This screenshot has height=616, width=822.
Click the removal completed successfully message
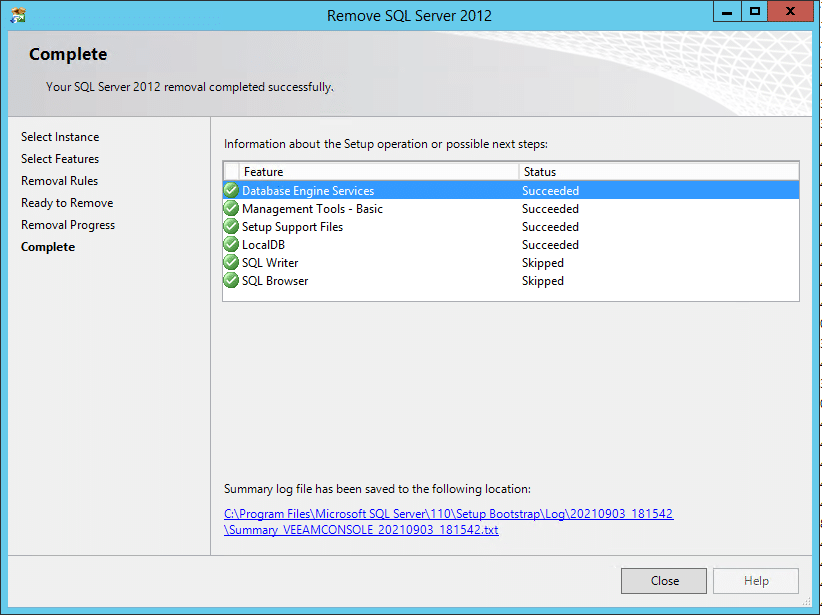(x=190, y=87)
